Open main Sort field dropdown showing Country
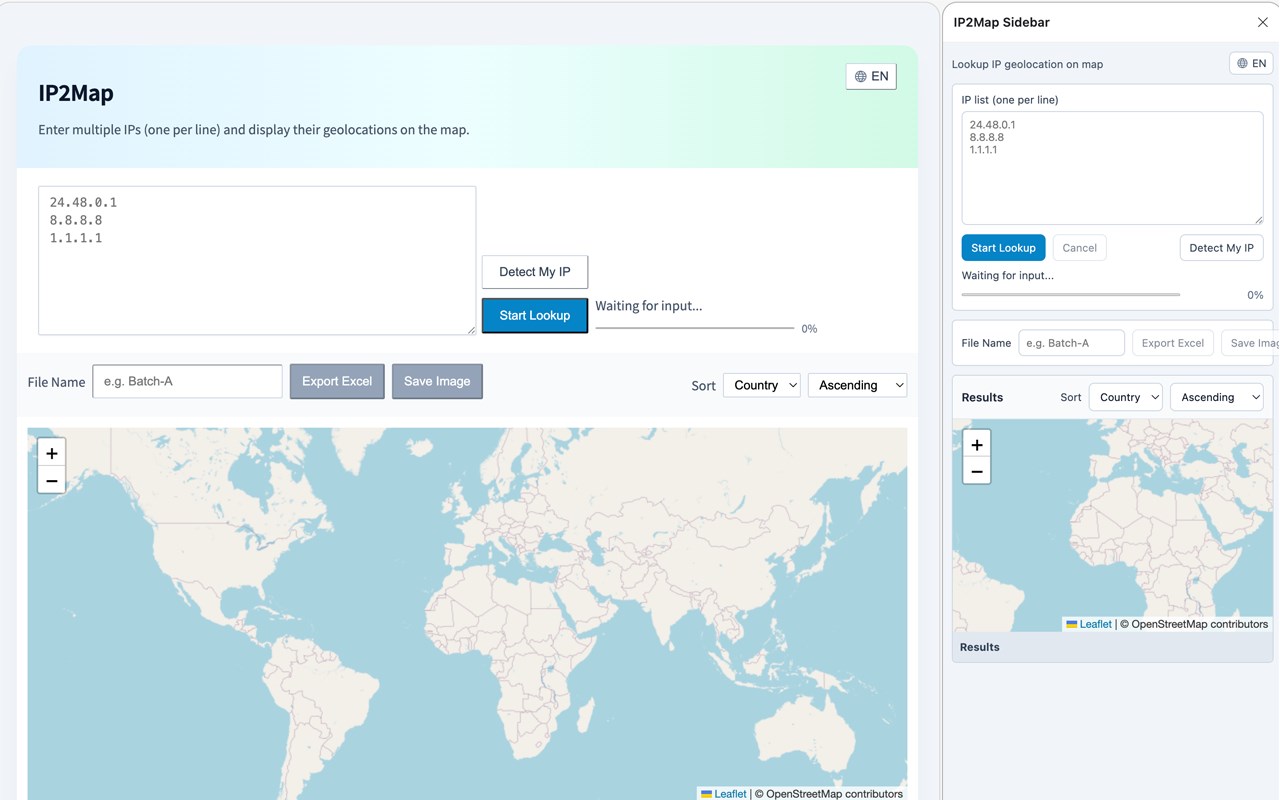This screenshot has width=1280, height=800. point(762,385)
